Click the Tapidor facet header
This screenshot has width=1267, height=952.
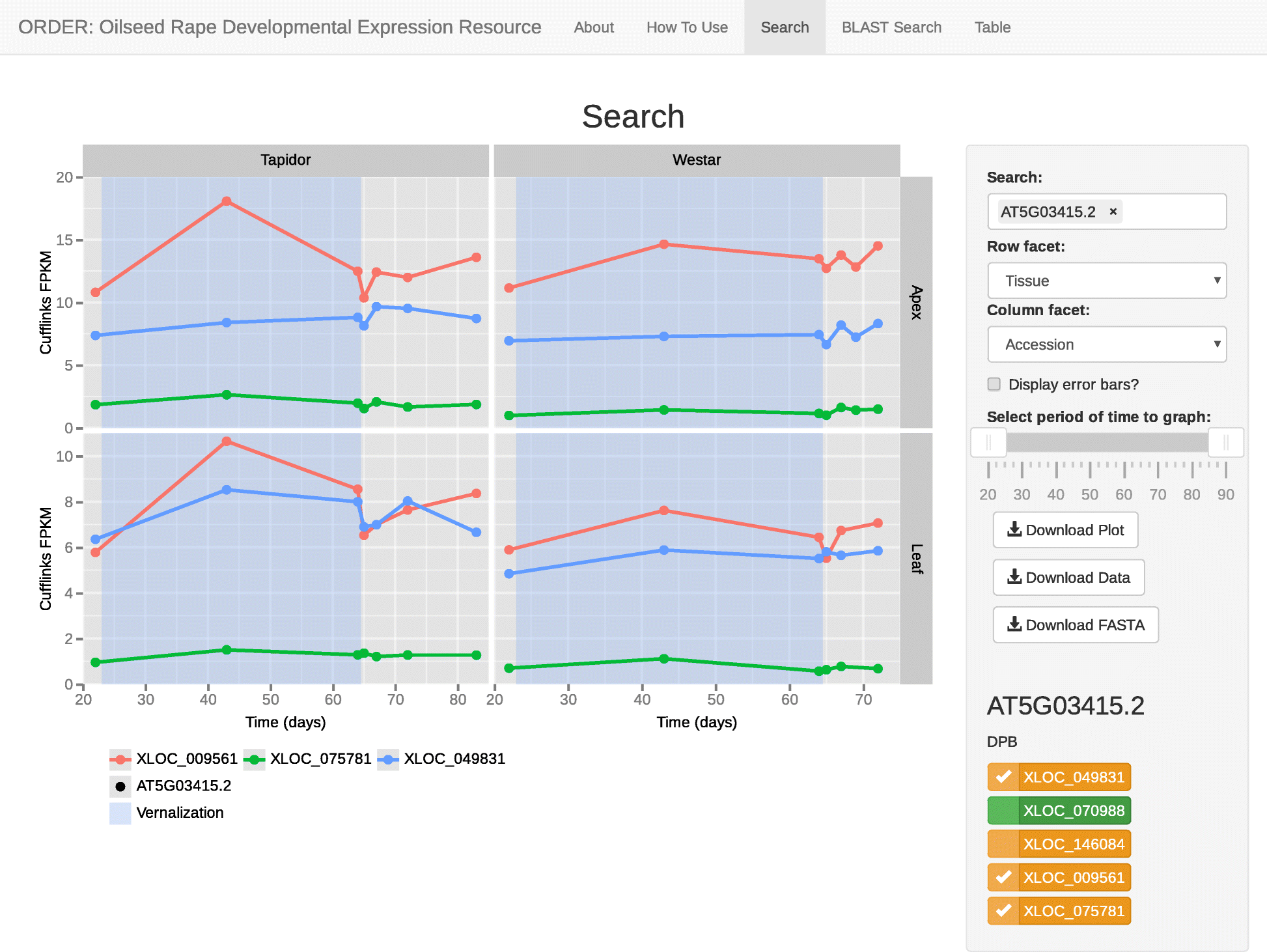(x=286, y=160)
